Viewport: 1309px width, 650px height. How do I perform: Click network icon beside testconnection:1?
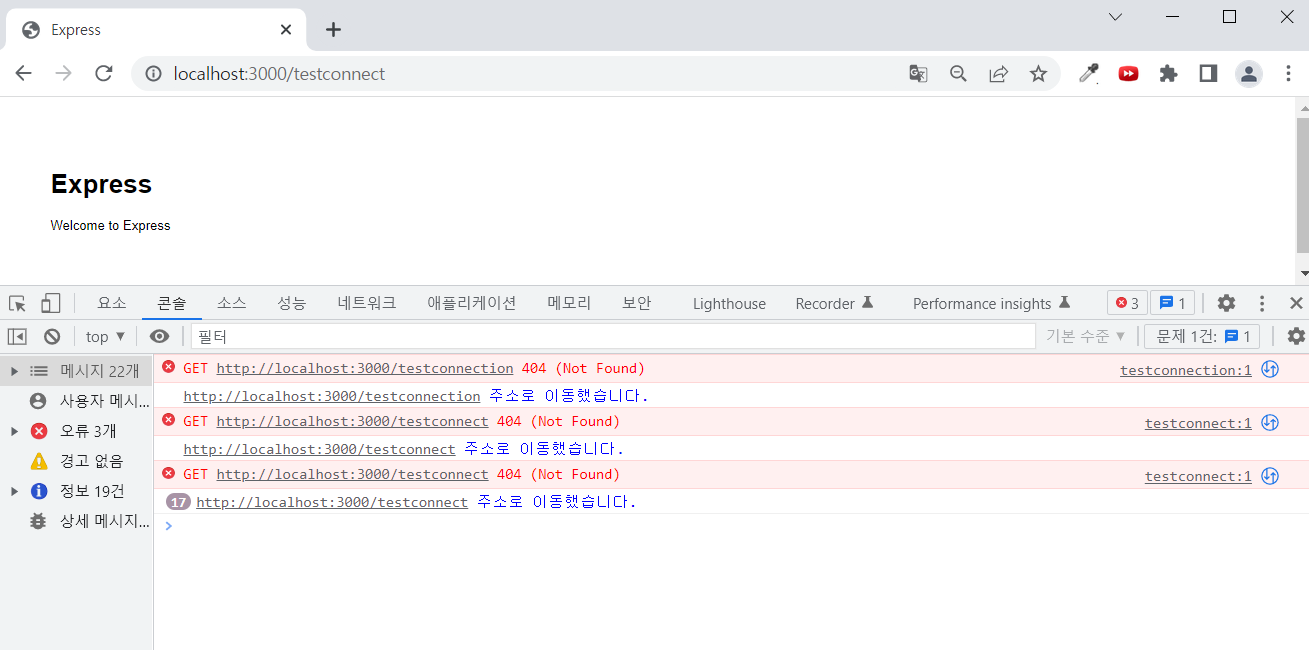(x=1270, y=369)
